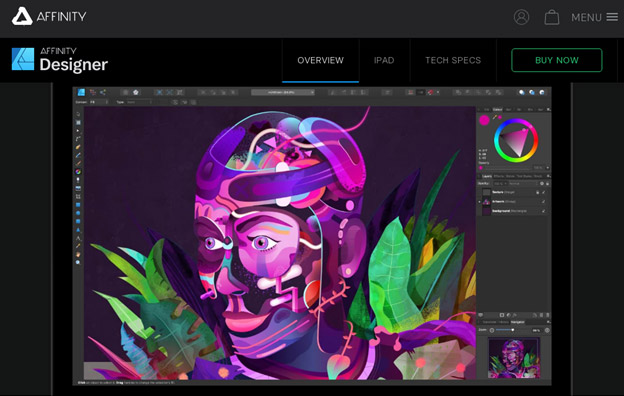This screenshot has height=396, width=624.
Task: Select the Pencil tool
Action: click(78, 155)
